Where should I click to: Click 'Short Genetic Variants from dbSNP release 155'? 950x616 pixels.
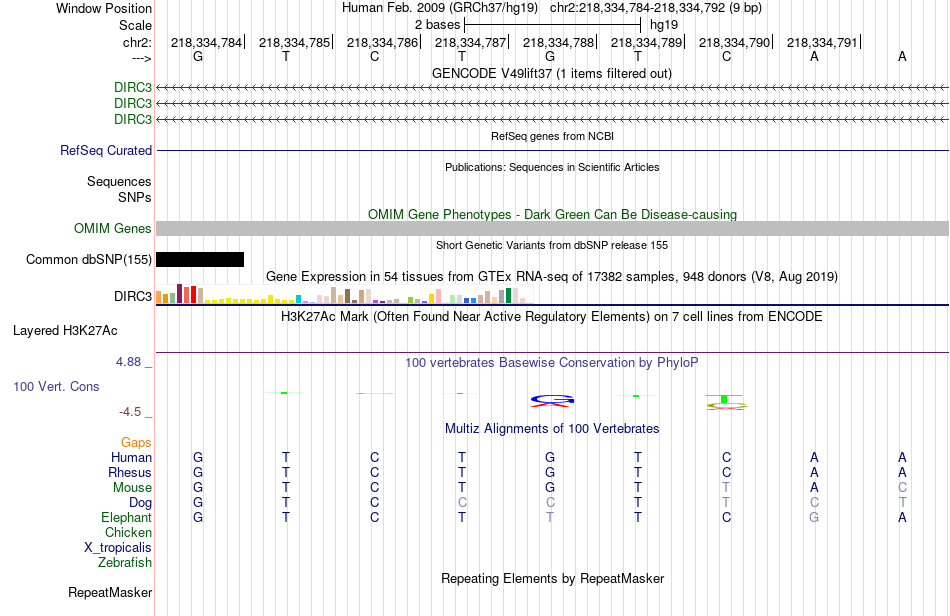(x=552, y=245)
